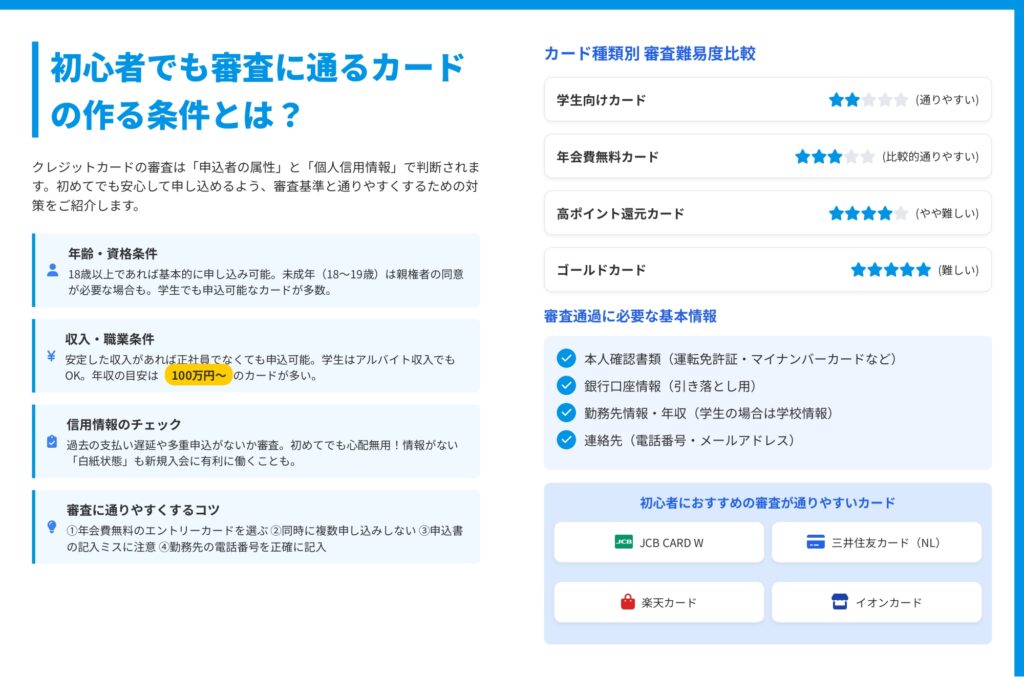Click the yen icon beside 収入・職業条件

pos(51,355)
